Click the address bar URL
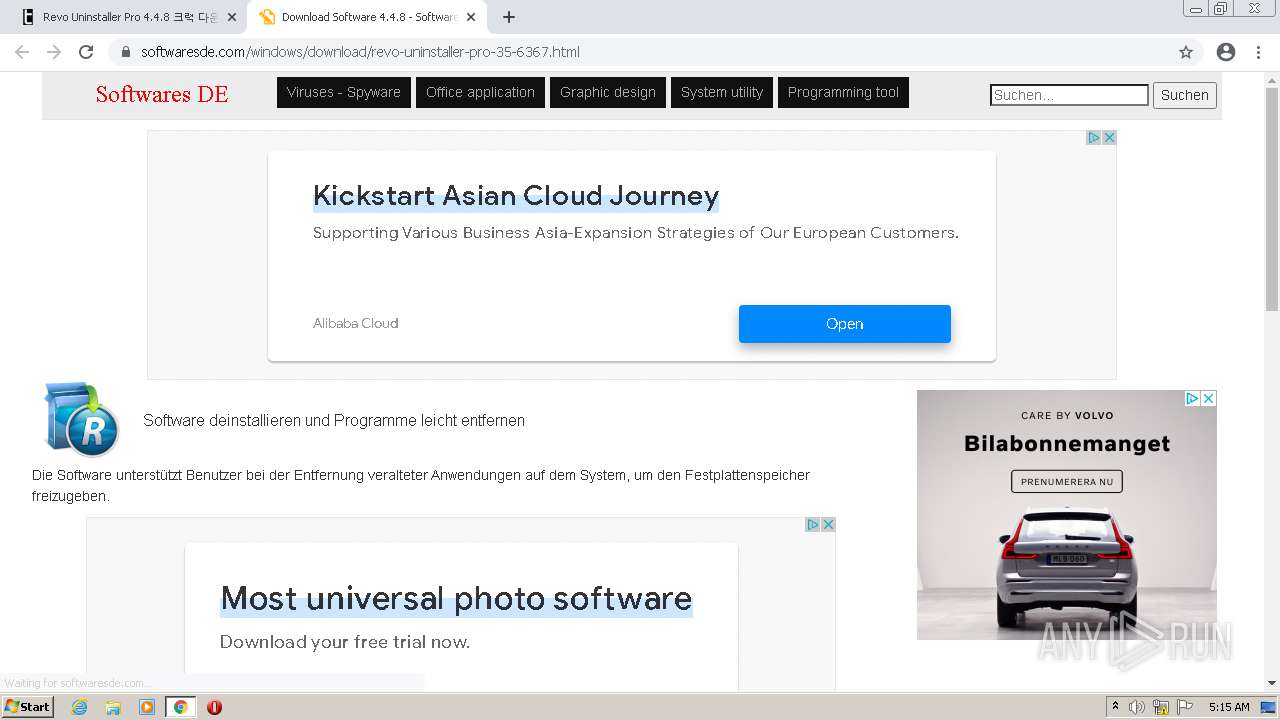This screenshot has width=1280, height=720. click(x=360, y=52)
